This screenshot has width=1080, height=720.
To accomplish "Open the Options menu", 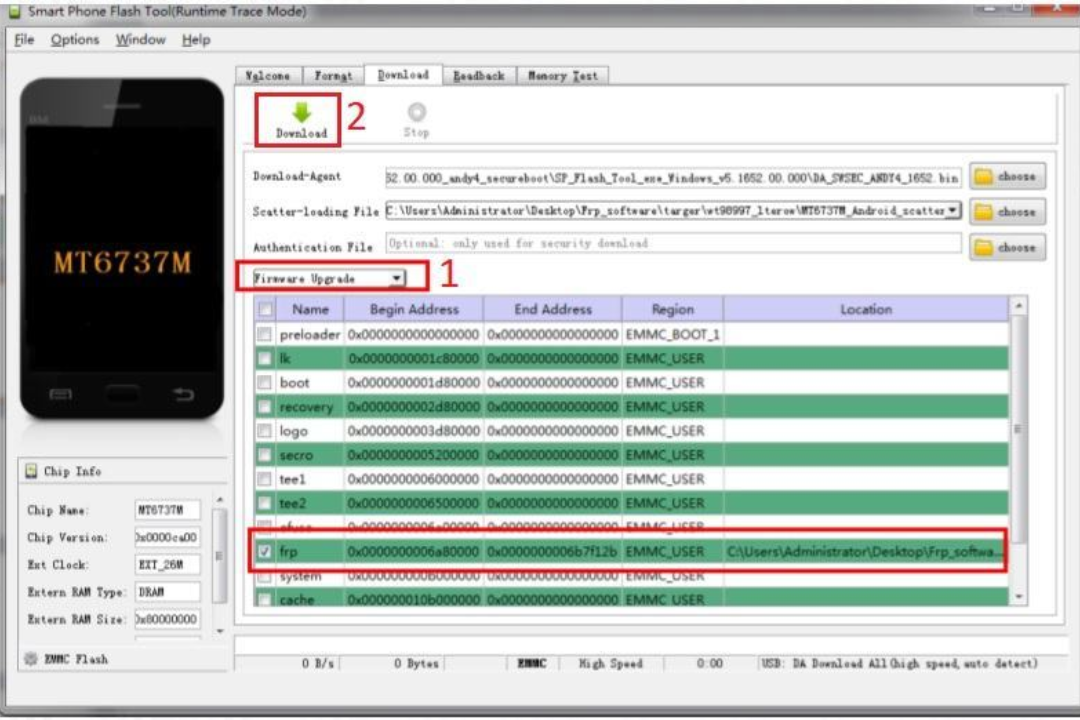I will tap(74, 40).
